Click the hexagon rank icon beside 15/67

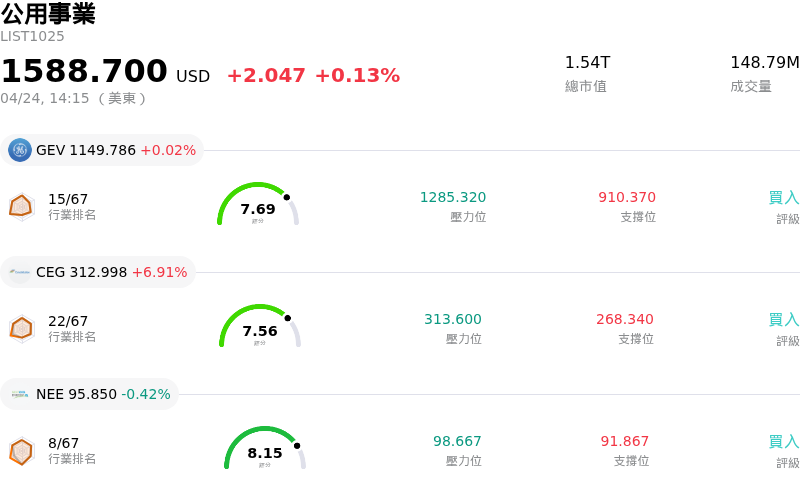(x=21, y=206)
